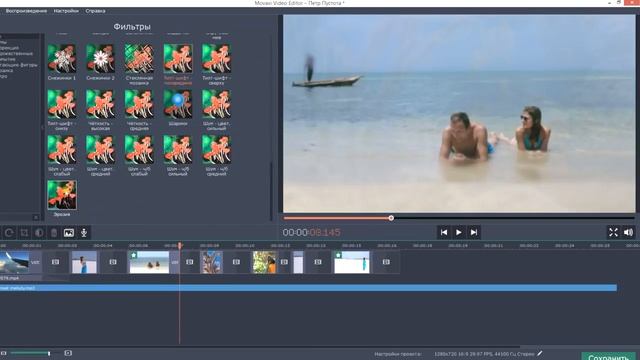Click transition slot after the green foliage clip
640x360 pixels.
(x=284, y=262)
